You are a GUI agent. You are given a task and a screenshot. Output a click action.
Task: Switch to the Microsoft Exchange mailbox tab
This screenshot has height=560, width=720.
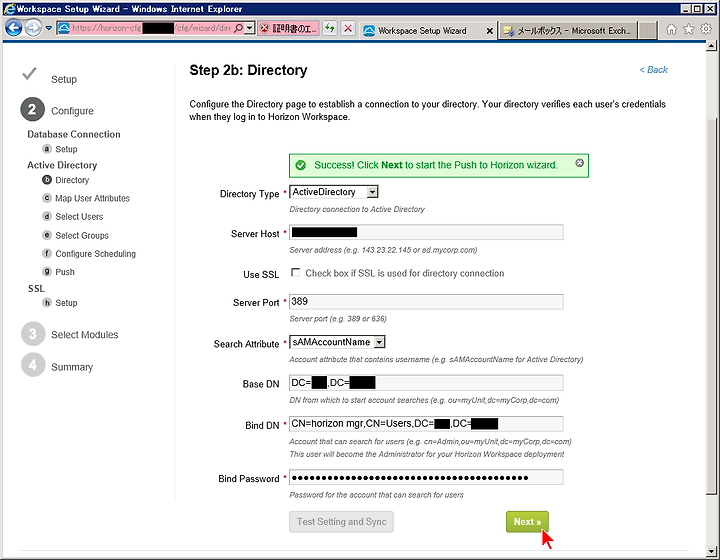568,31
